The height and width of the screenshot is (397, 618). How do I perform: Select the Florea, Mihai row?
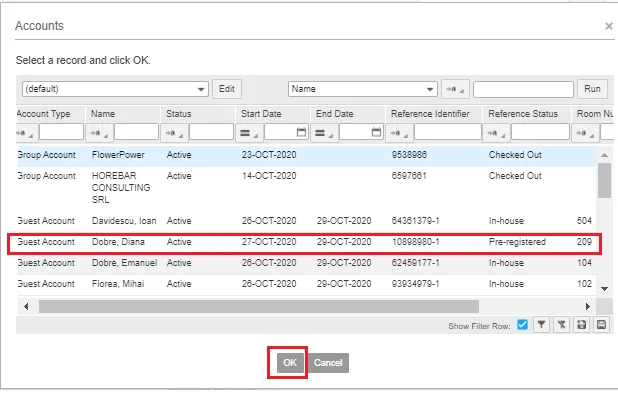click(307, 284)
